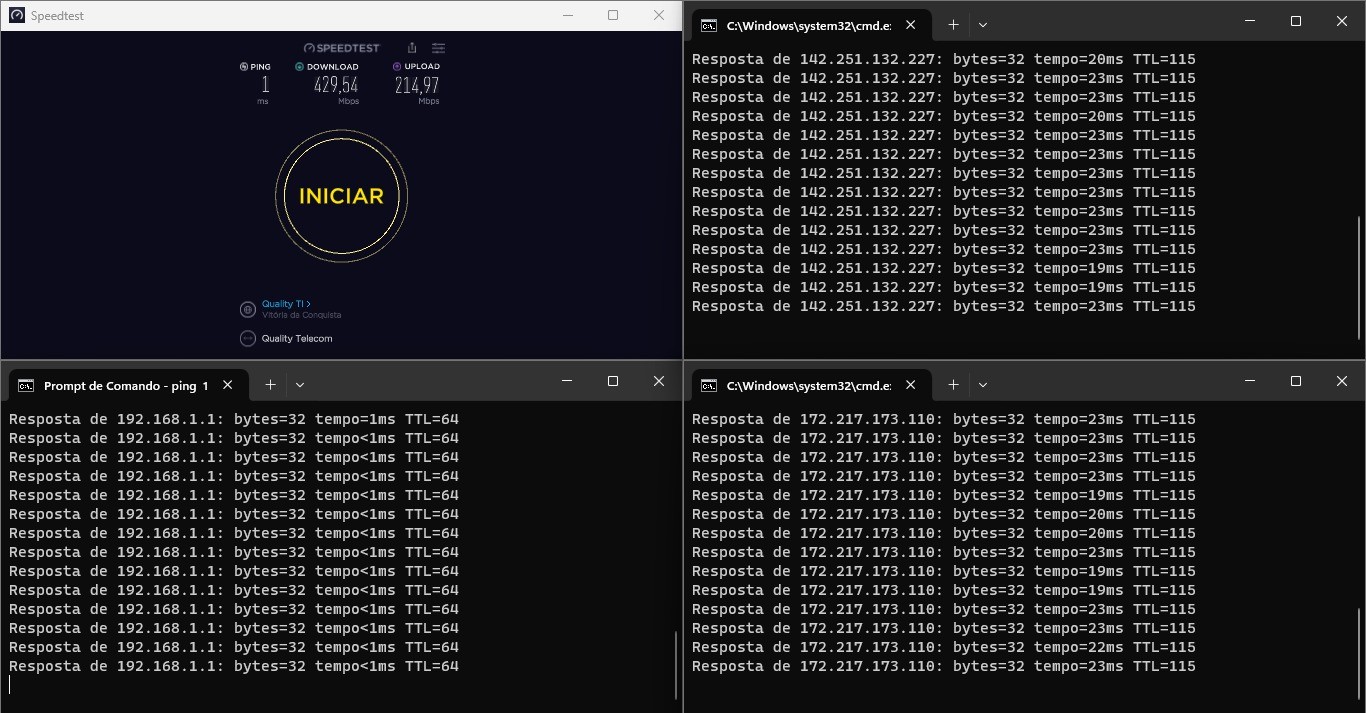Open new tab in bottom-right terminal
The image size is (1366, 713).
point(953,385)
